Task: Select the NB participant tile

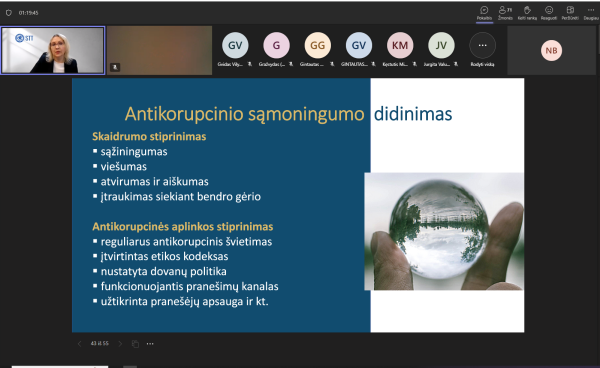Action: (551, 50)
